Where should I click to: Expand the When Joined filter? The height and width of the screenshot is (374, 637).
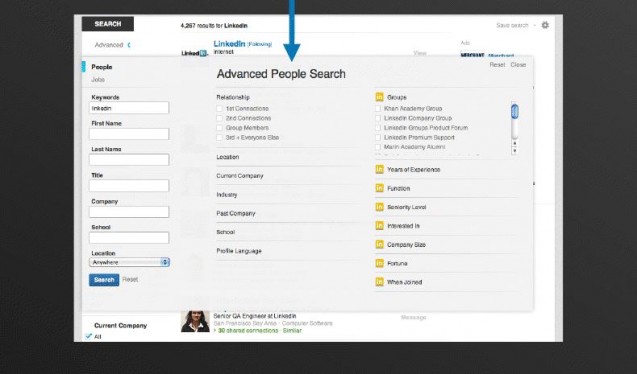coord(404,282)
